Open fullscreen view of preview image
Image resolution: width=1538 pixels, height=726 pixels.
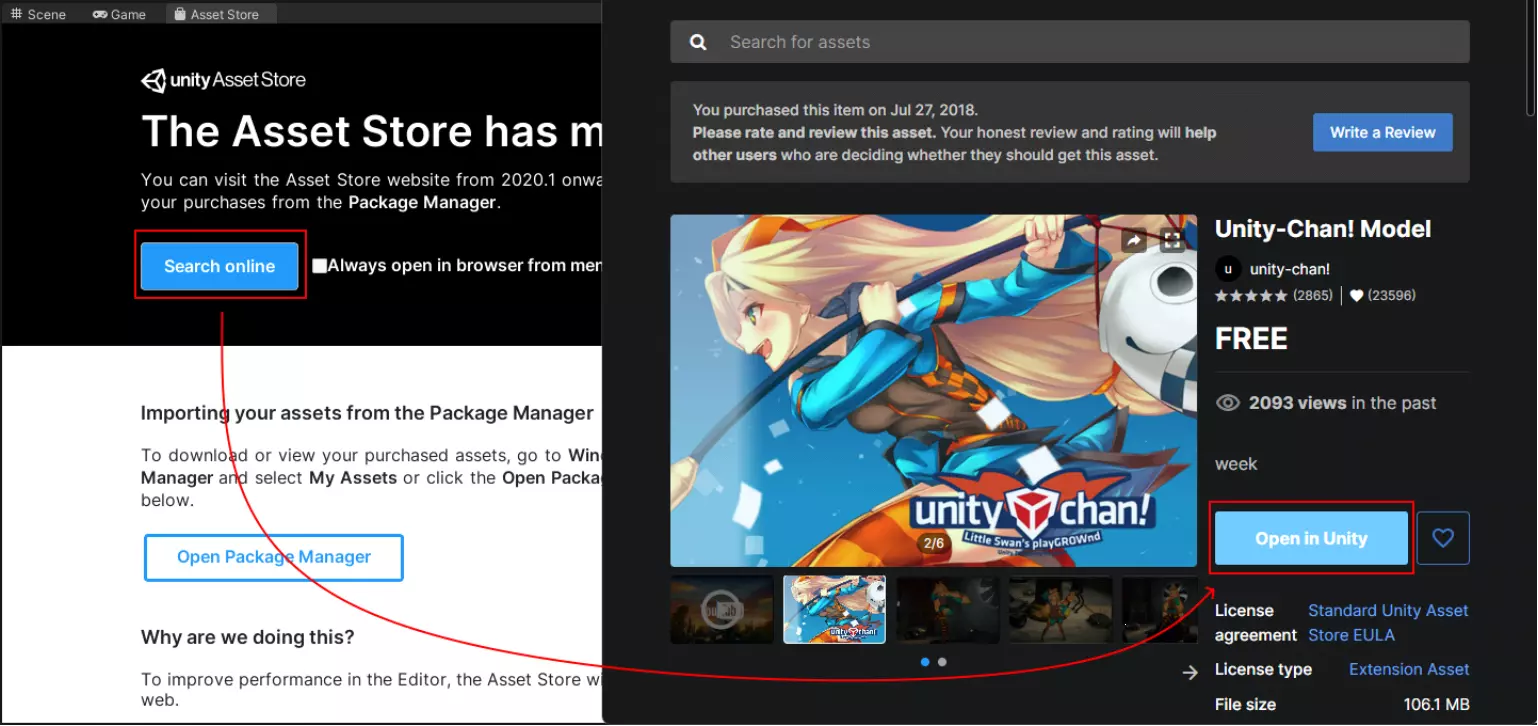(x=1172, y=240)
